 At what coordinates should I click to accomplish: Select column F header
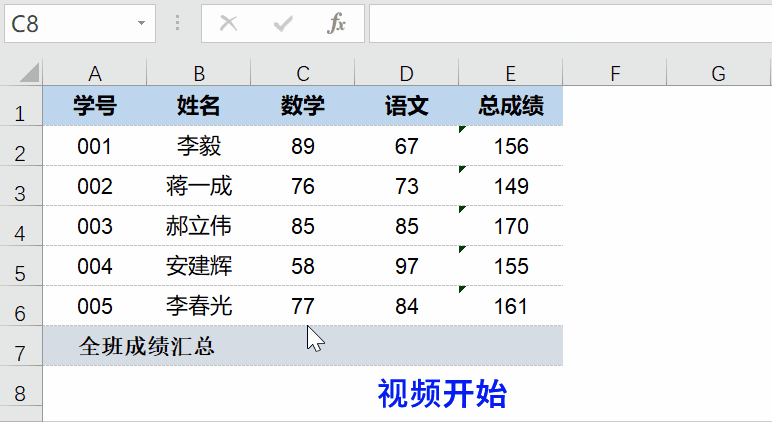point(614,74)
